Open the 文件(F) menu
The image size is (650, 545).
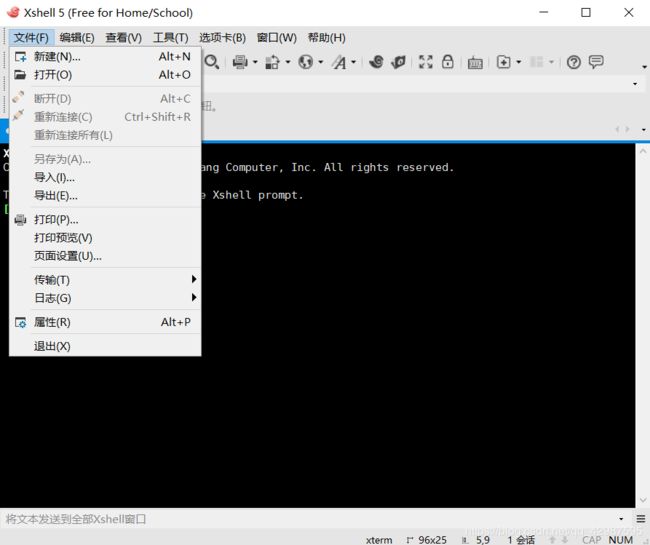31,38
